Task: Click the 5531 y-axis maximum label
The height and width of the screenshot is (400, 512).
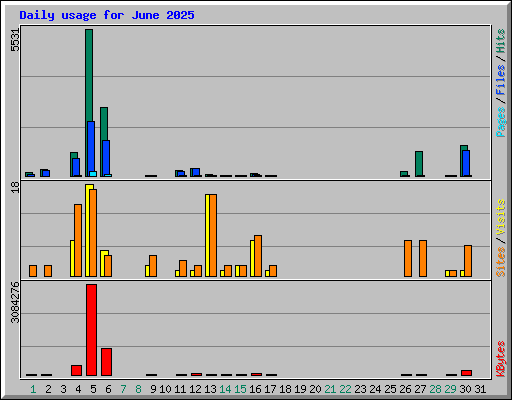Action: 15,40
